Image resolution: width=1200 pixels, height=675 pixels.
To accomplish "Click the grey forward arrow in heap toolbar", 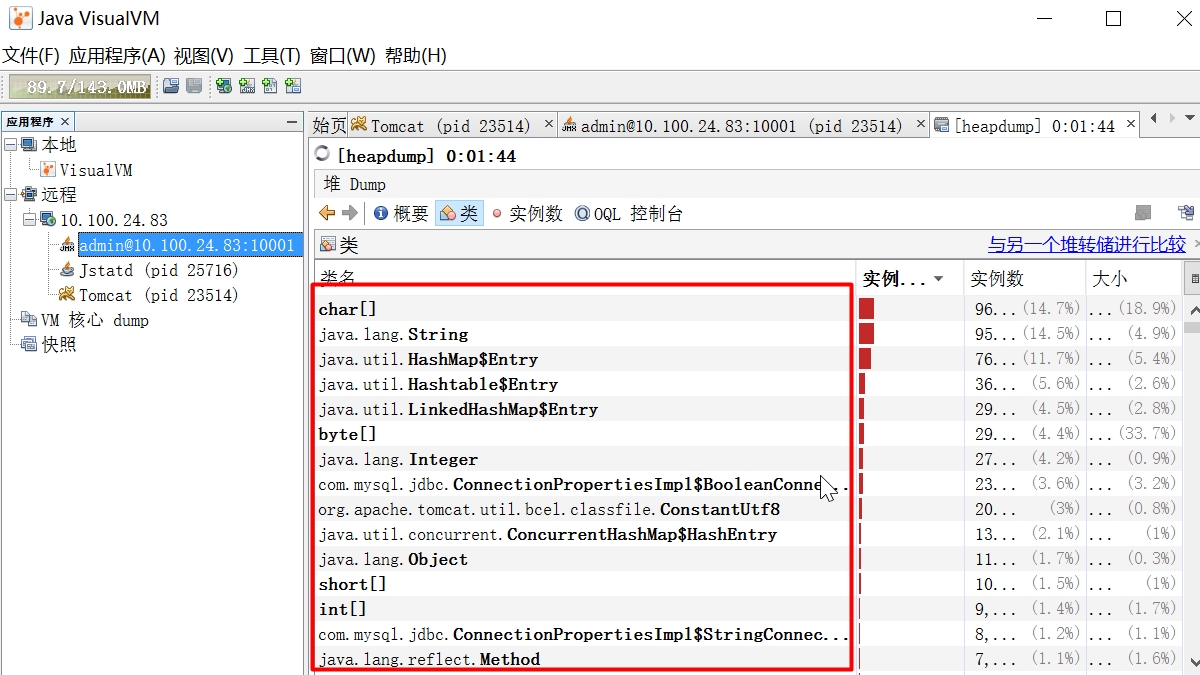I will (349, 213).
